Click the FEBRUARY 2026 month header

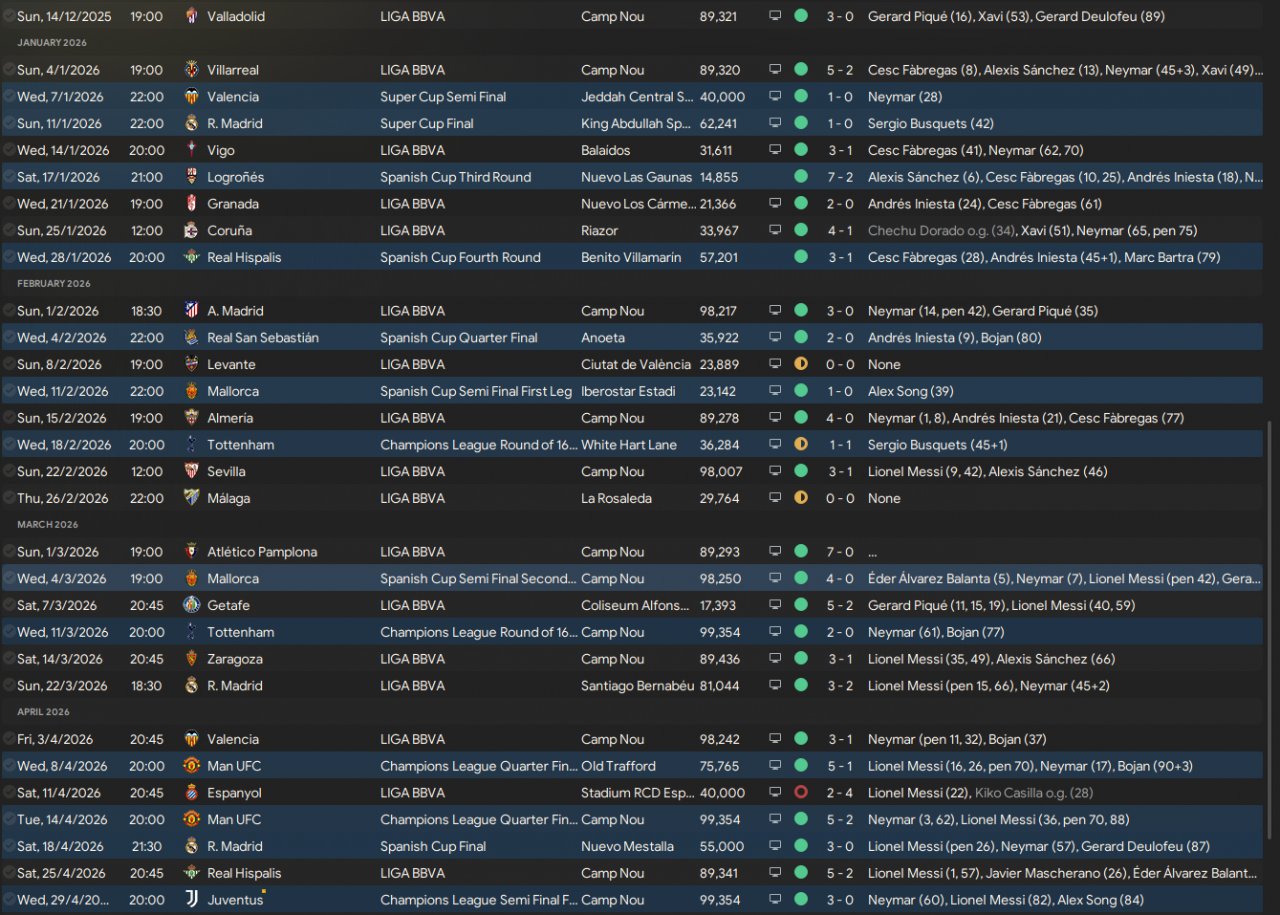pyautogui.click(x=54, y=284)
